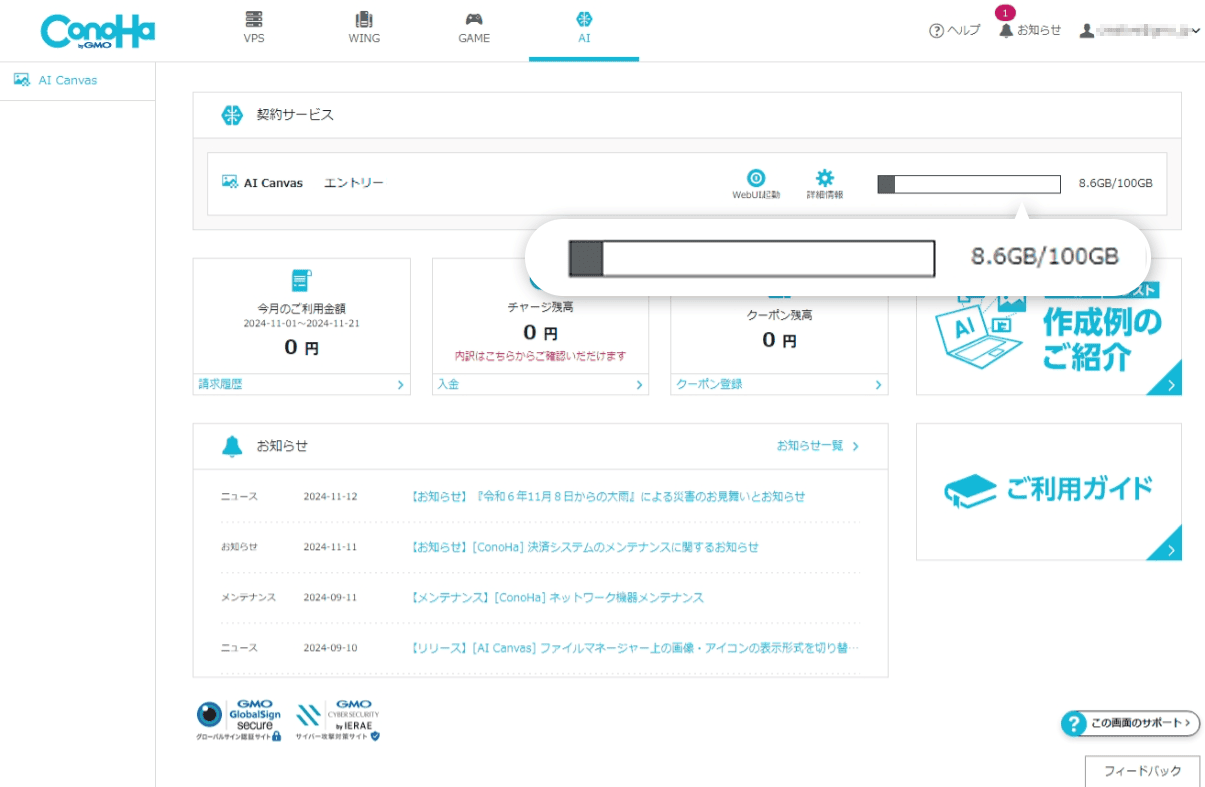Open 決済システムのメンテナンス notice
This screenshot has width=1205, height=787.
(x=585, y=547)
